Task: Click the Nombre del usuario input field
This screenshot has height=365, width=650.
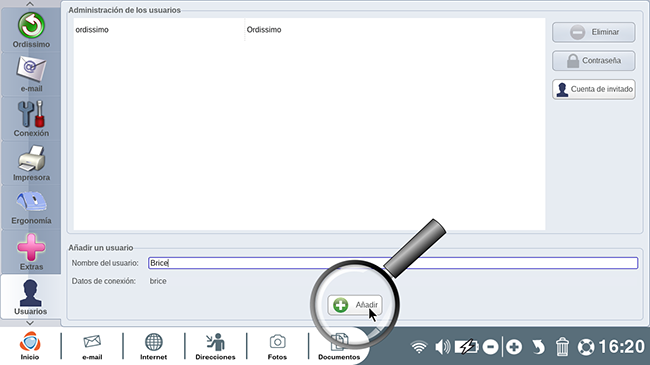Action: point(393,263)
